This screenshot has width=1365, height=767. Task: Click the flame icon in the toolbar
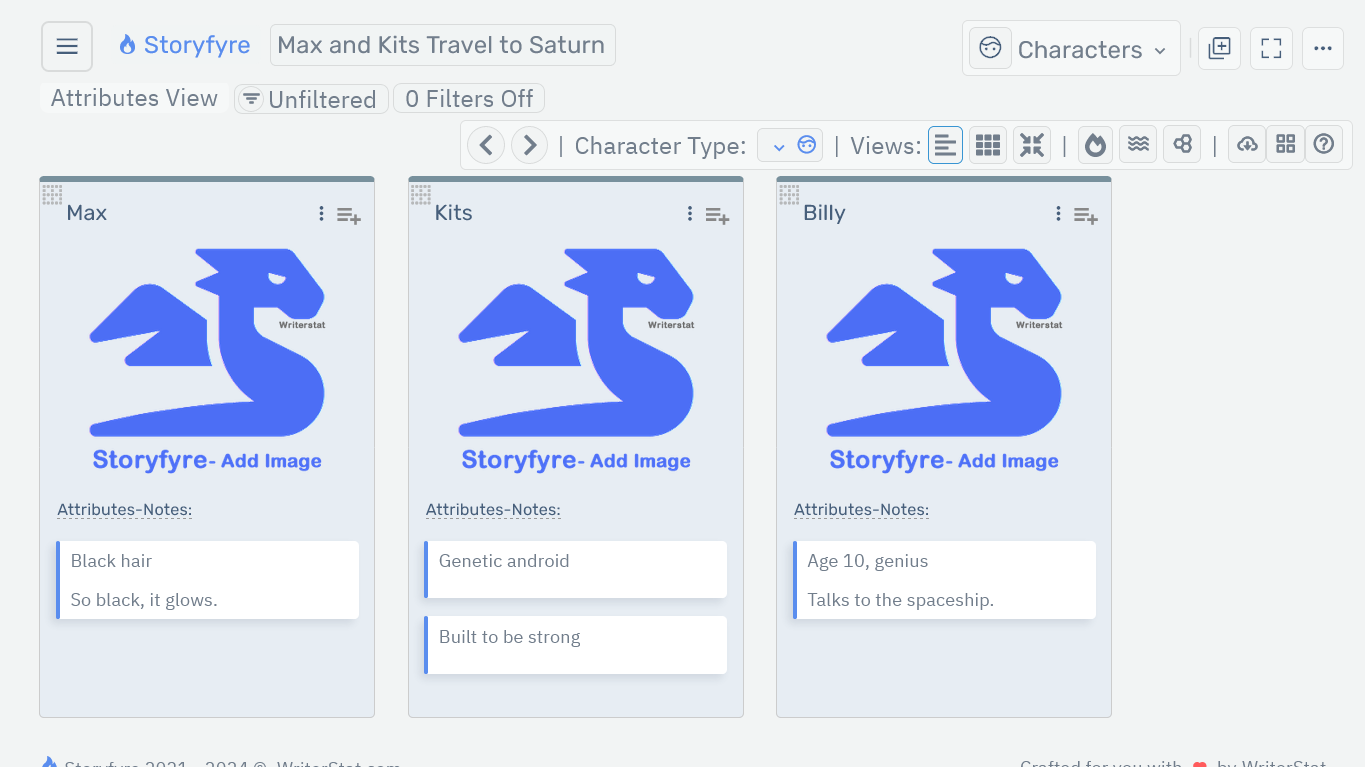[x=1096, y=145]
